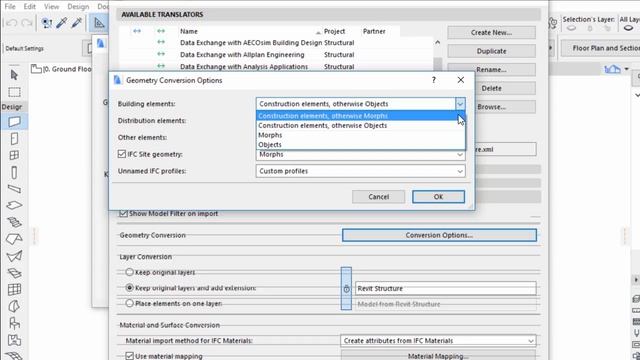The width and height of the screenshot is (640, 360).
Task: Click the Create New... translator button
Action: tap(491, 32)
